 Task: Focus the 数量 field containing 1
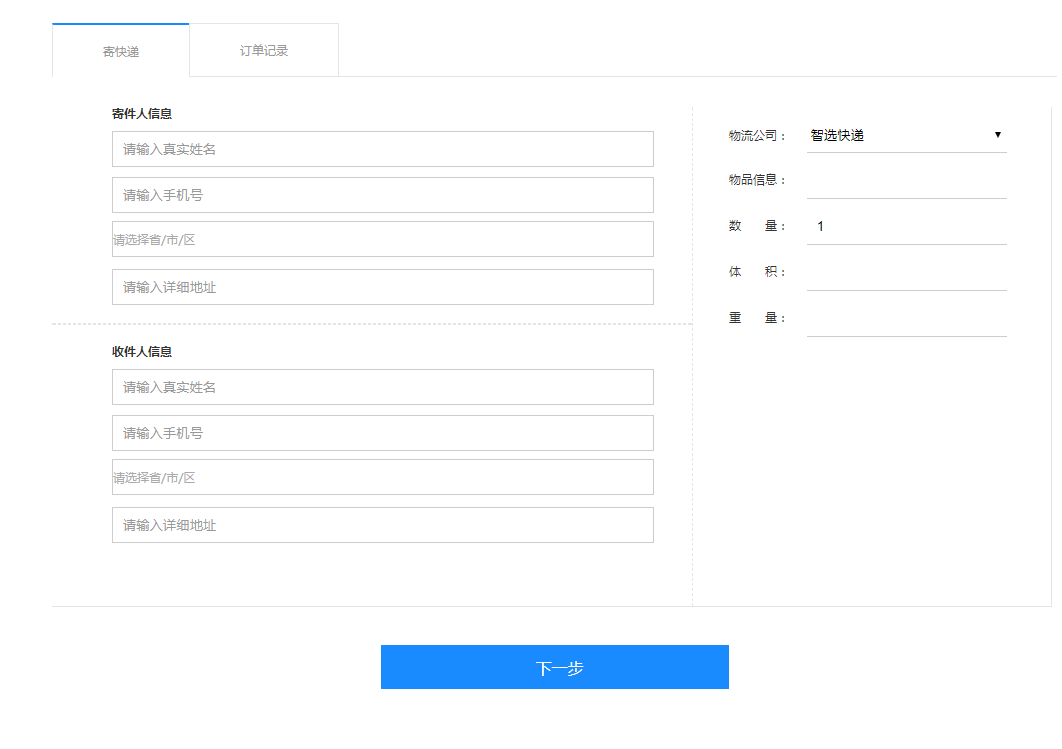click(x=906, y=227)
